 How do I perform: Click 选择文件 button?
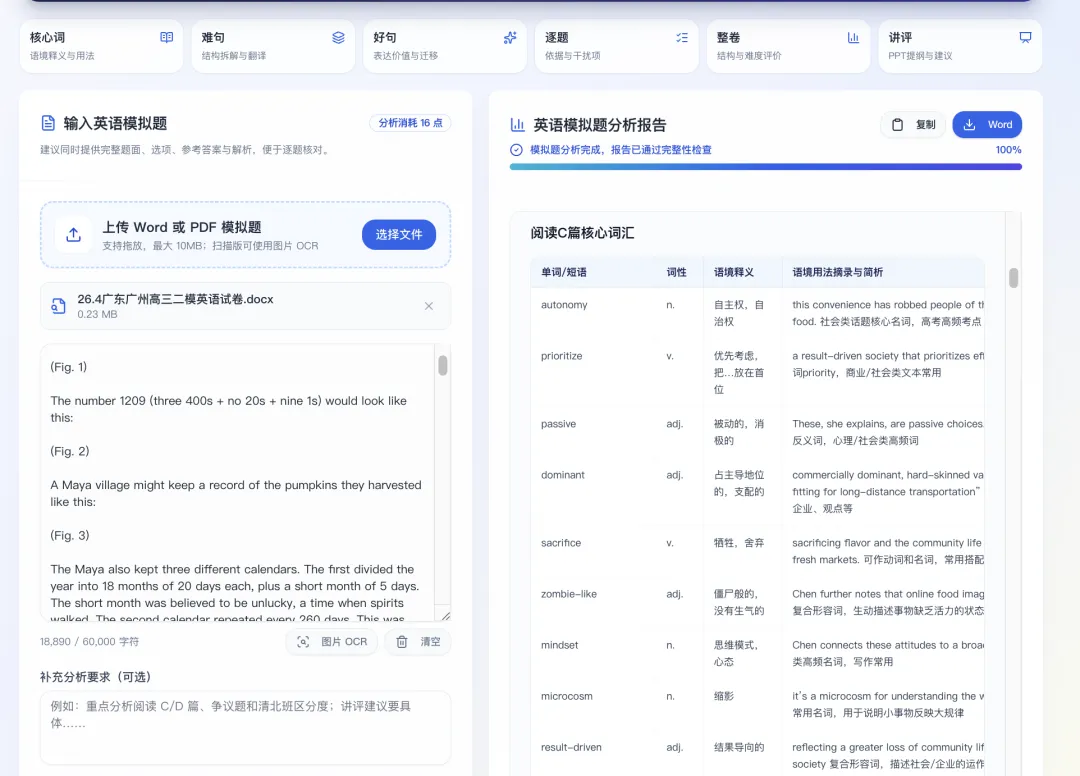click(399, 235)
